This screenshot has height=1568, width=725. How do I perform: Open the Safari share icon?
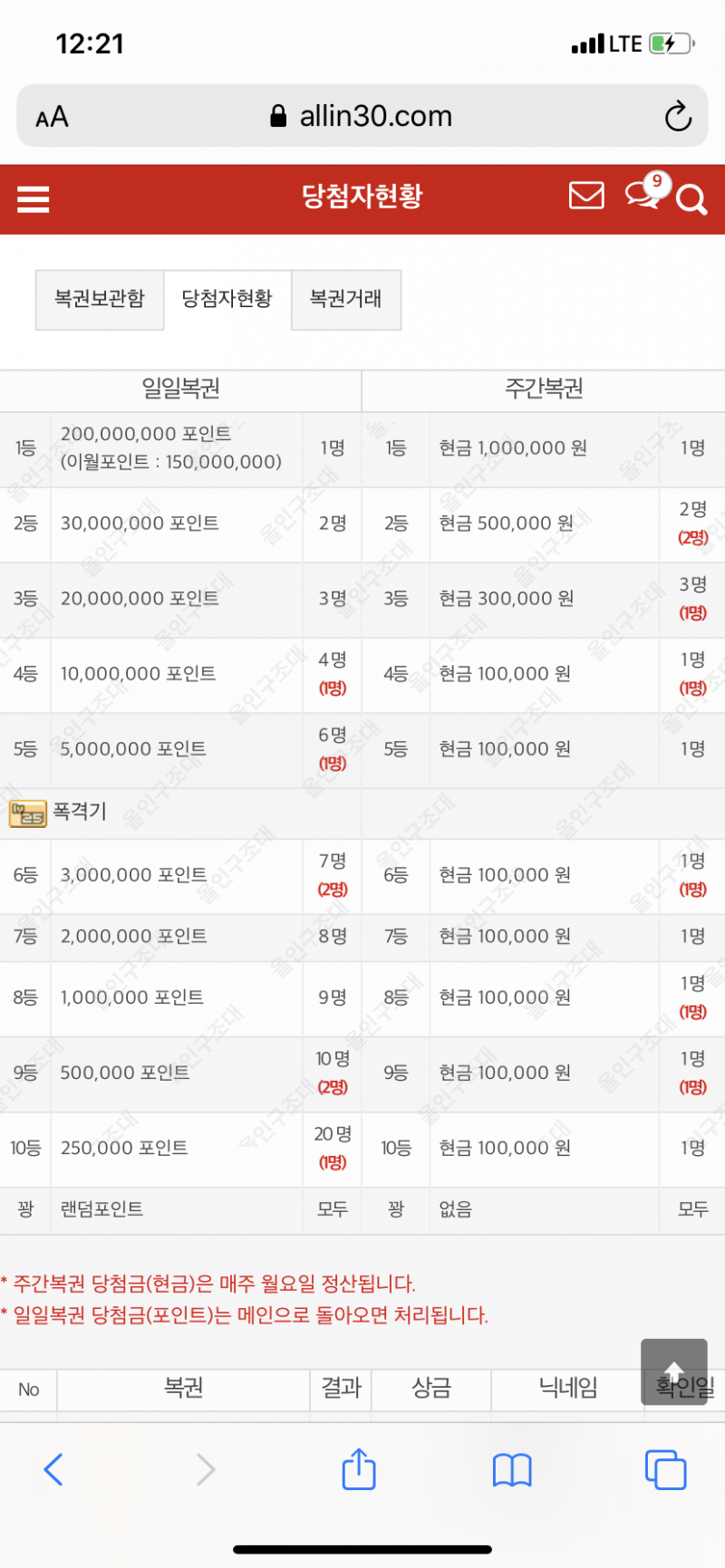pyautogui.click(x=359, y=1469)
